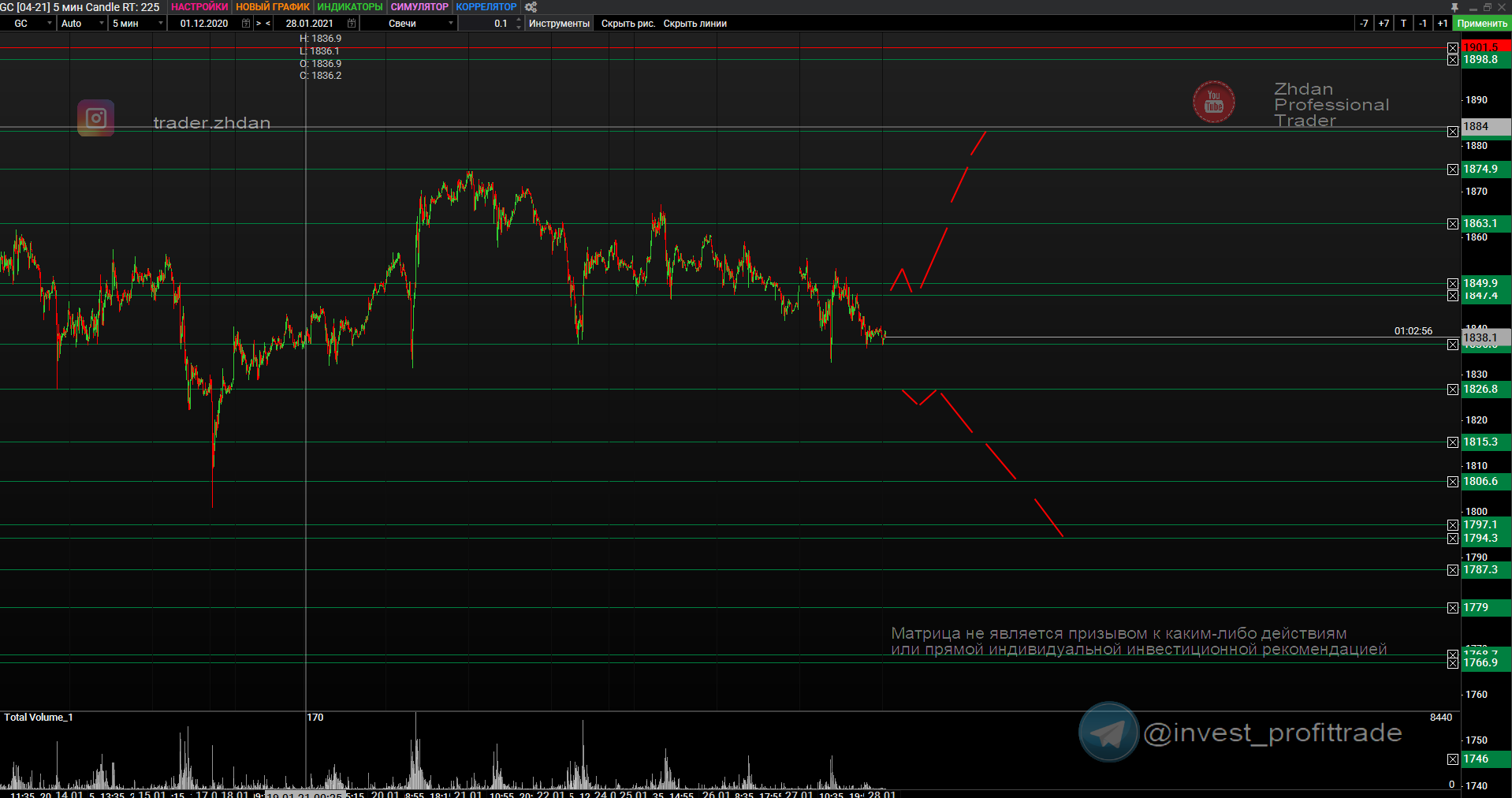Remove the 1794.3 level line
This screenshot has height=798, width=1512.
pyautogui.click(x=1453, y=539)
